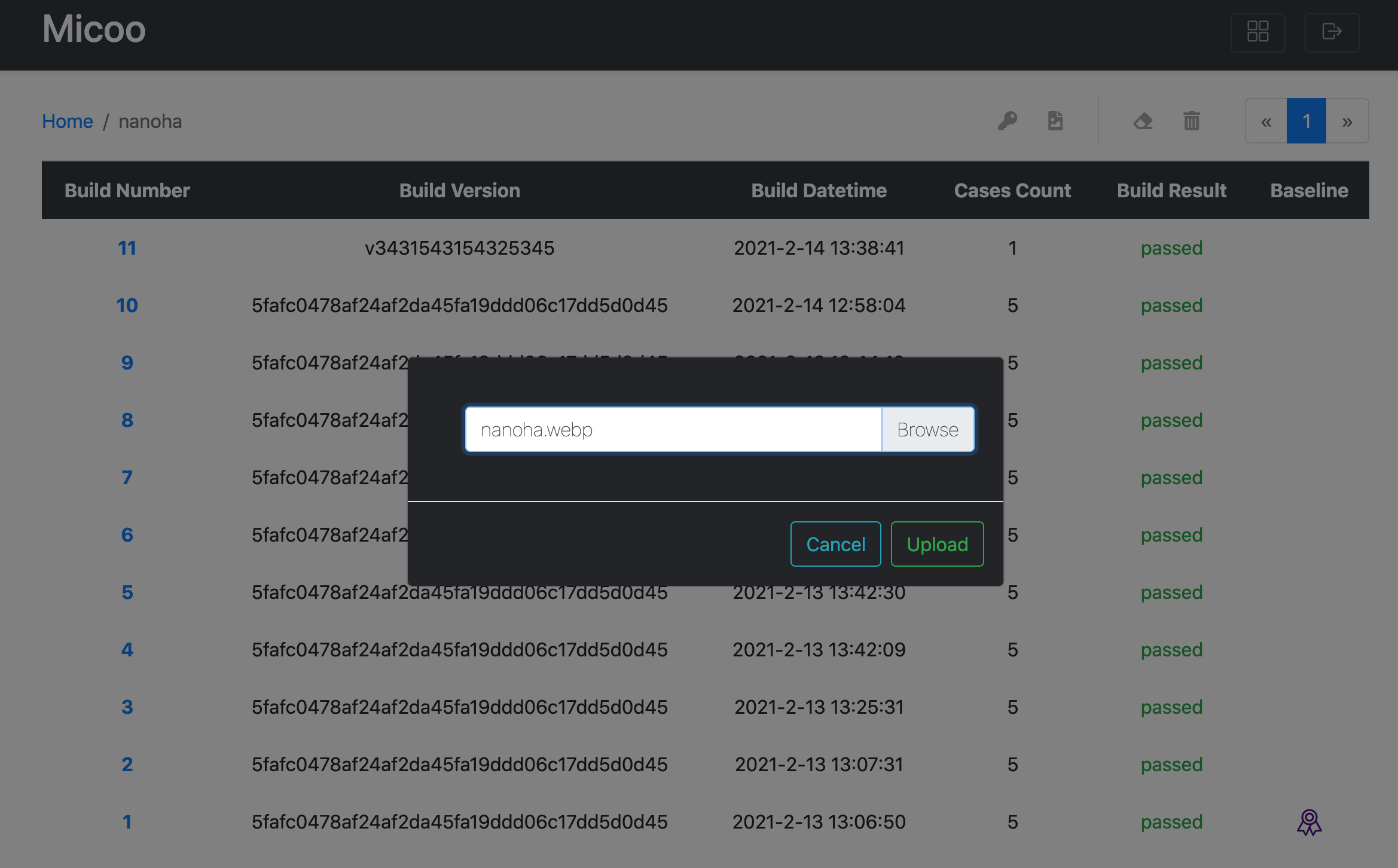Click the eraser clean icon
The width and height of the screenshot is (1398, 868).
pyautogui.click(x=1143, y=121)
